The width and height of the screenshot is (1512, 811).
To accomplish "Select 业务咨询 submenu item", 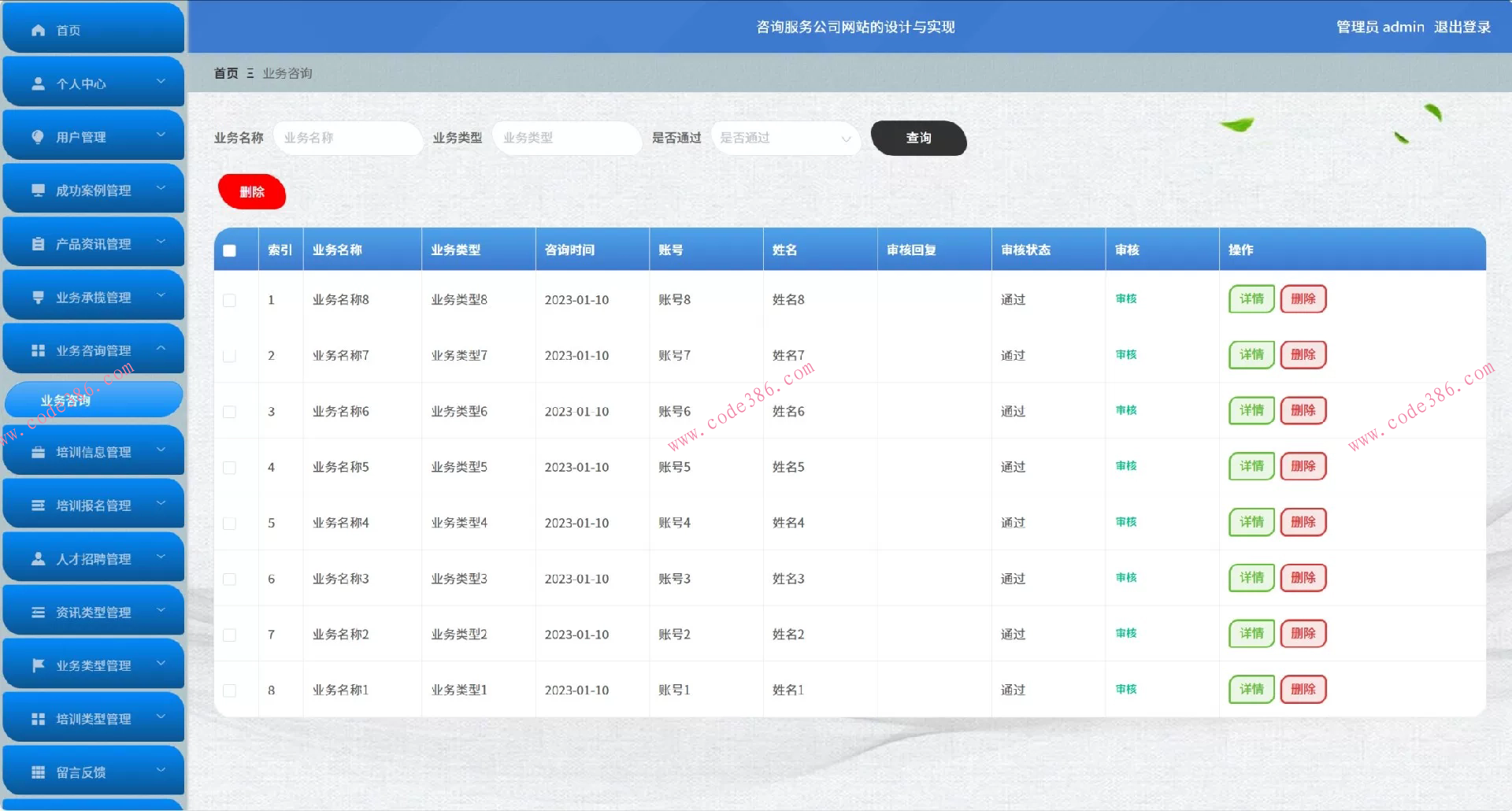I will pos(94,399).
